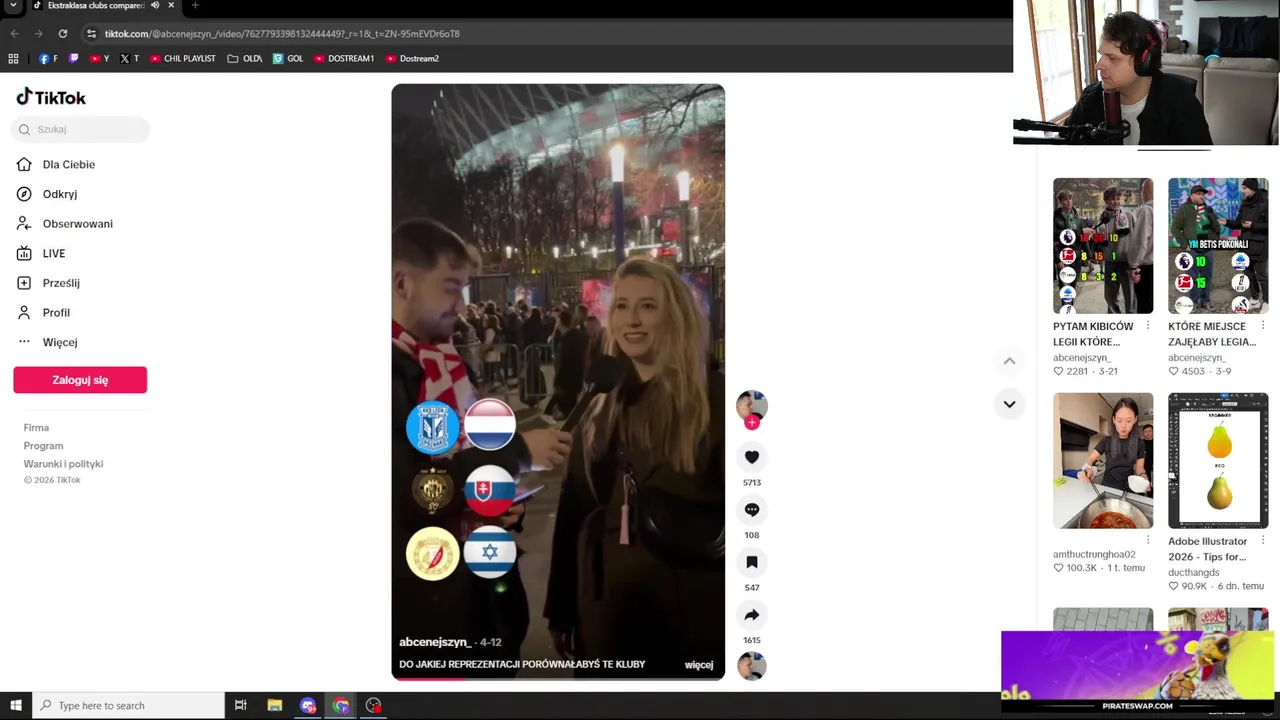The width and height of the screenshot is (1280, 720).
Task: Open the YouTube Y bookmark
Action: click(99, 59)
